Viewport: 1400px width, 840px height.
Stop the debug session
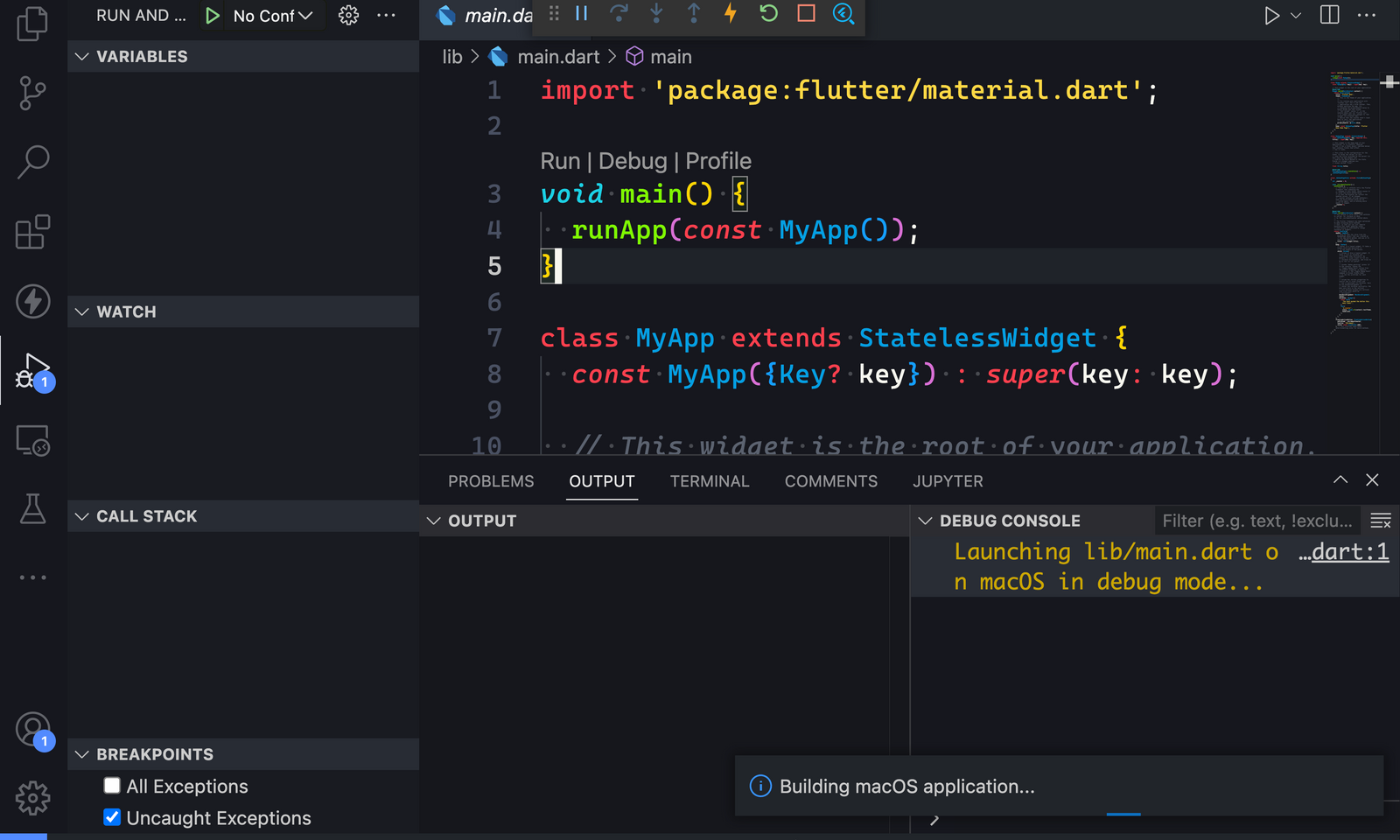(806, 13)
